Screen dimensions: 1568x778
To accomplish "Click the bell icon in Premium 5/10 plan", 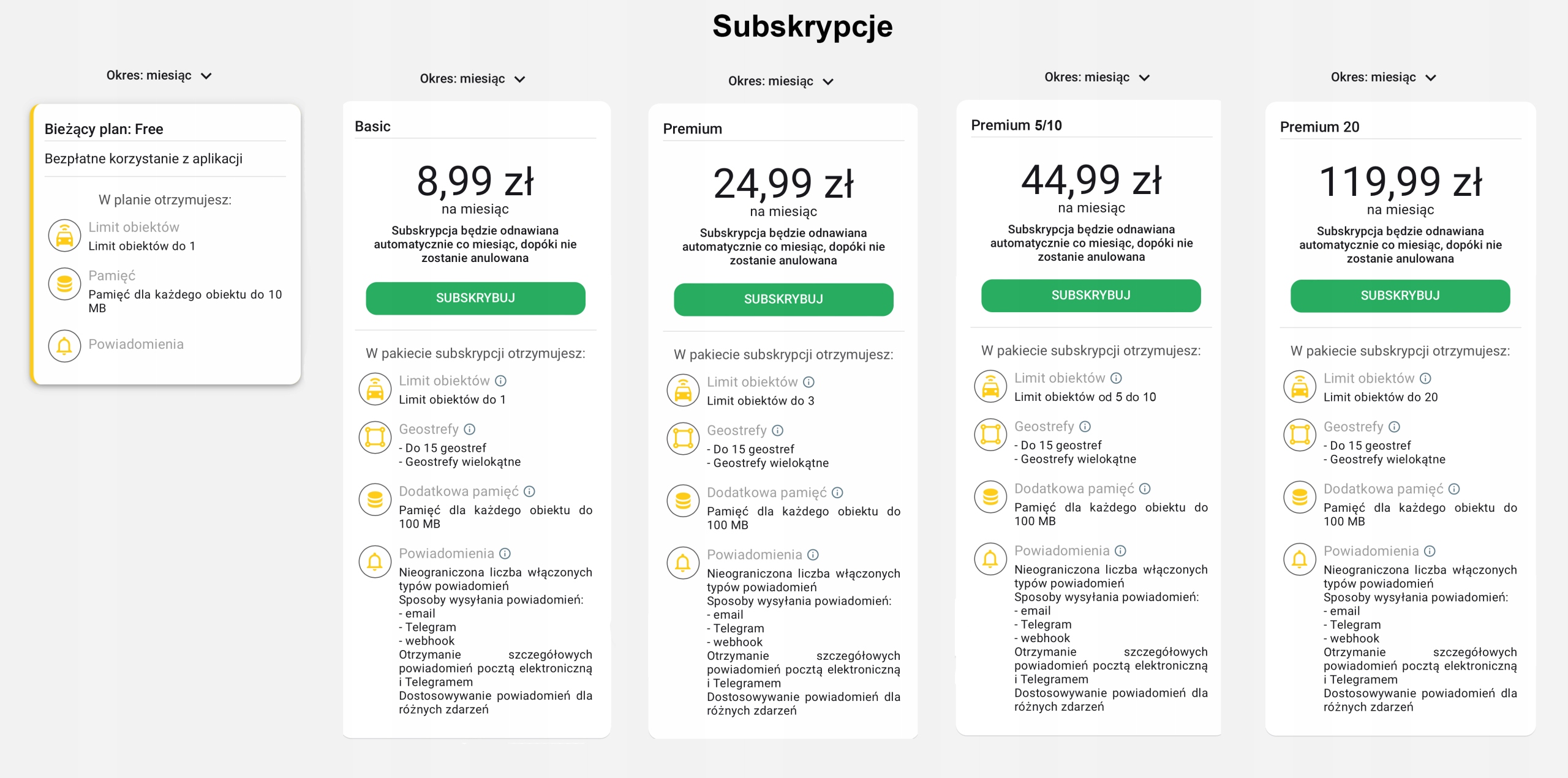I will point(990,559).
